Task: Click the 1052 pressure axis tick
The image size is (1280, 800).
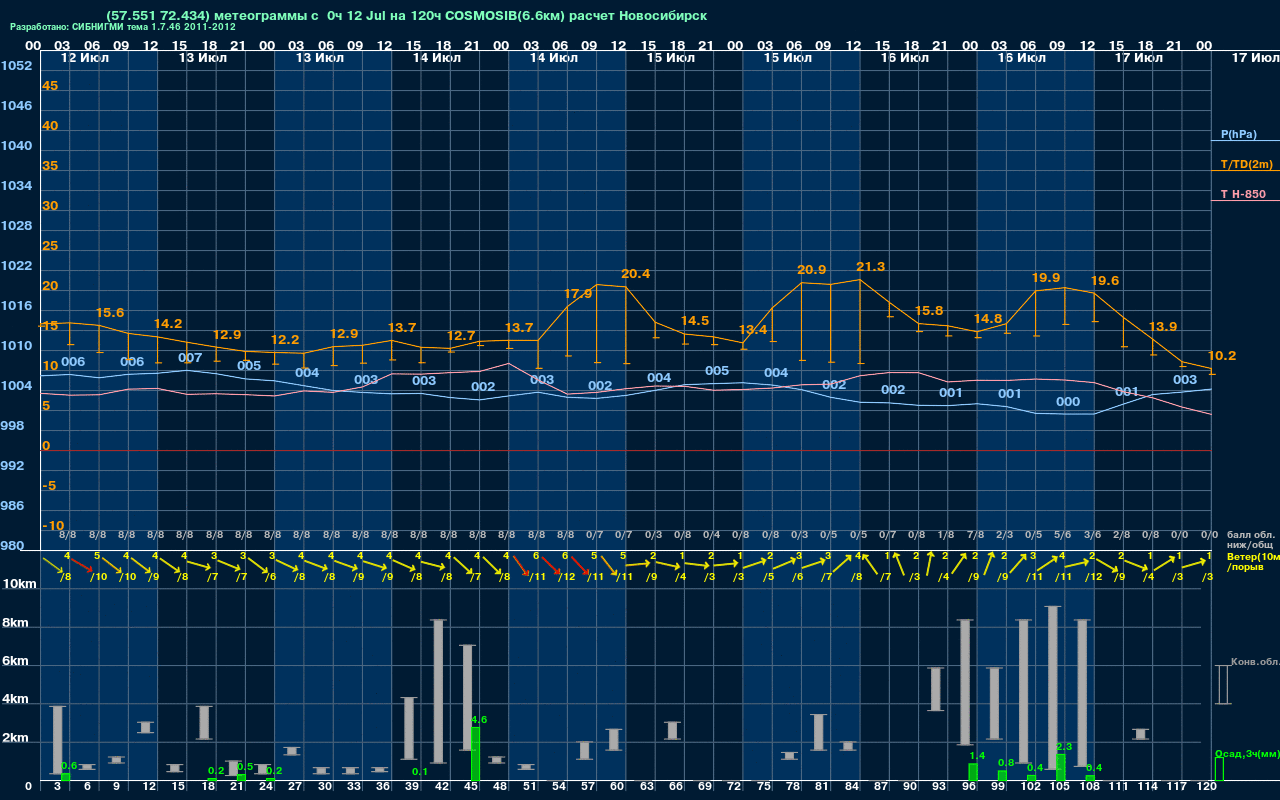Action: coord(16,66)
